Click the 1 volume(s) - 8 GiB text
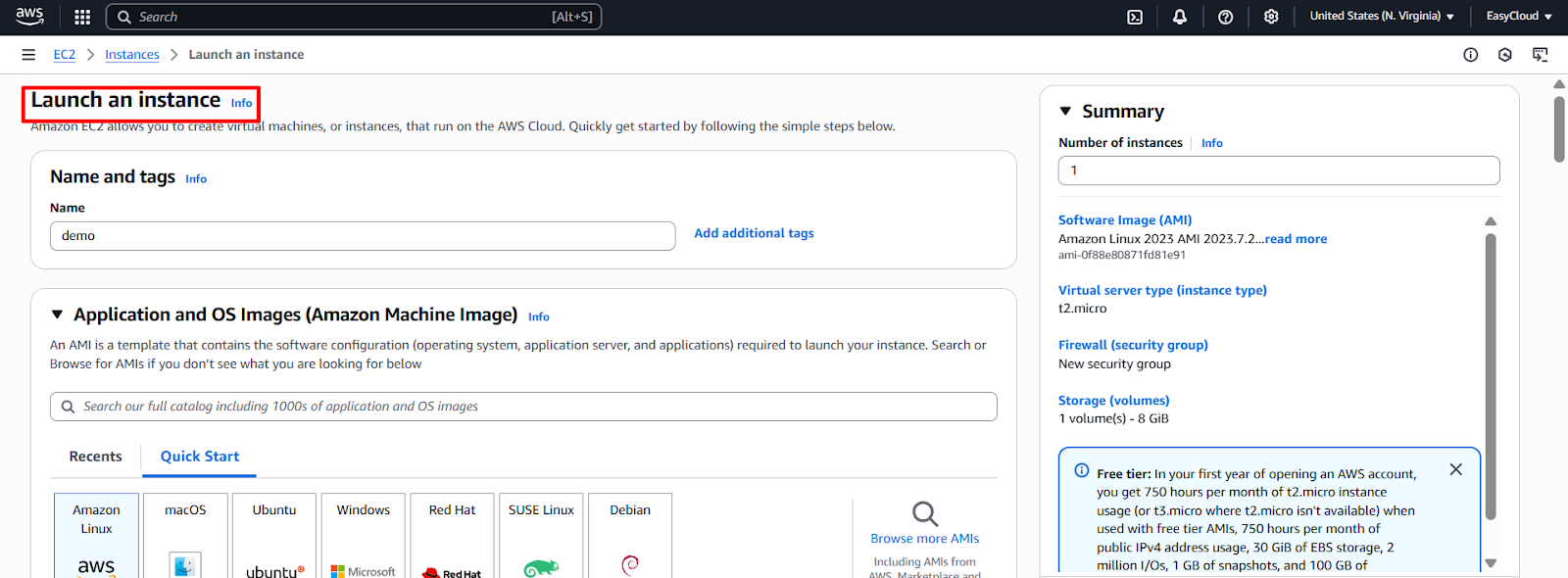The image size is (1568, 578). pos(1113,418)
